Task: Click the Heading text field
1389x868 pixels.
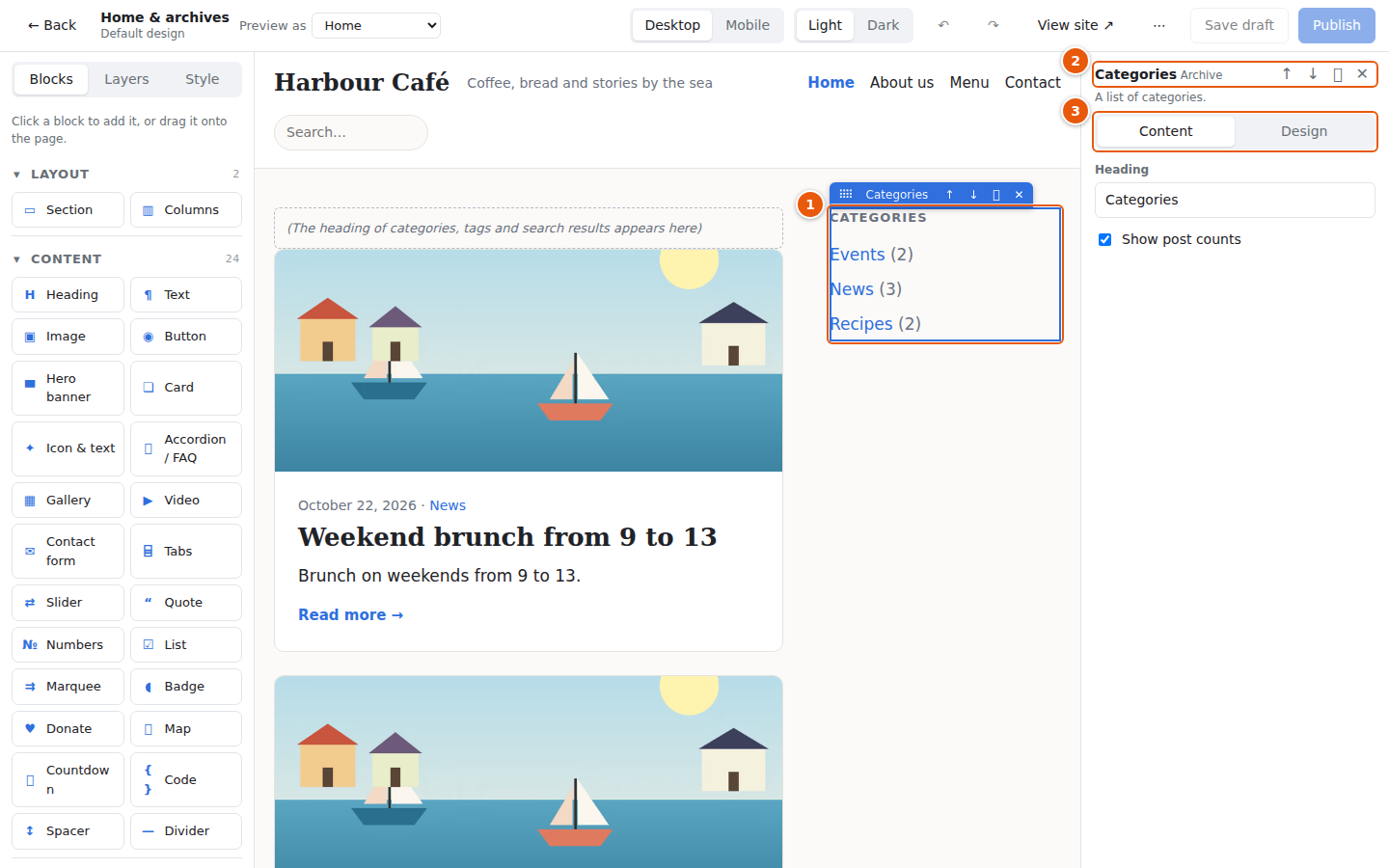Action: click(x=1235, y=201)
